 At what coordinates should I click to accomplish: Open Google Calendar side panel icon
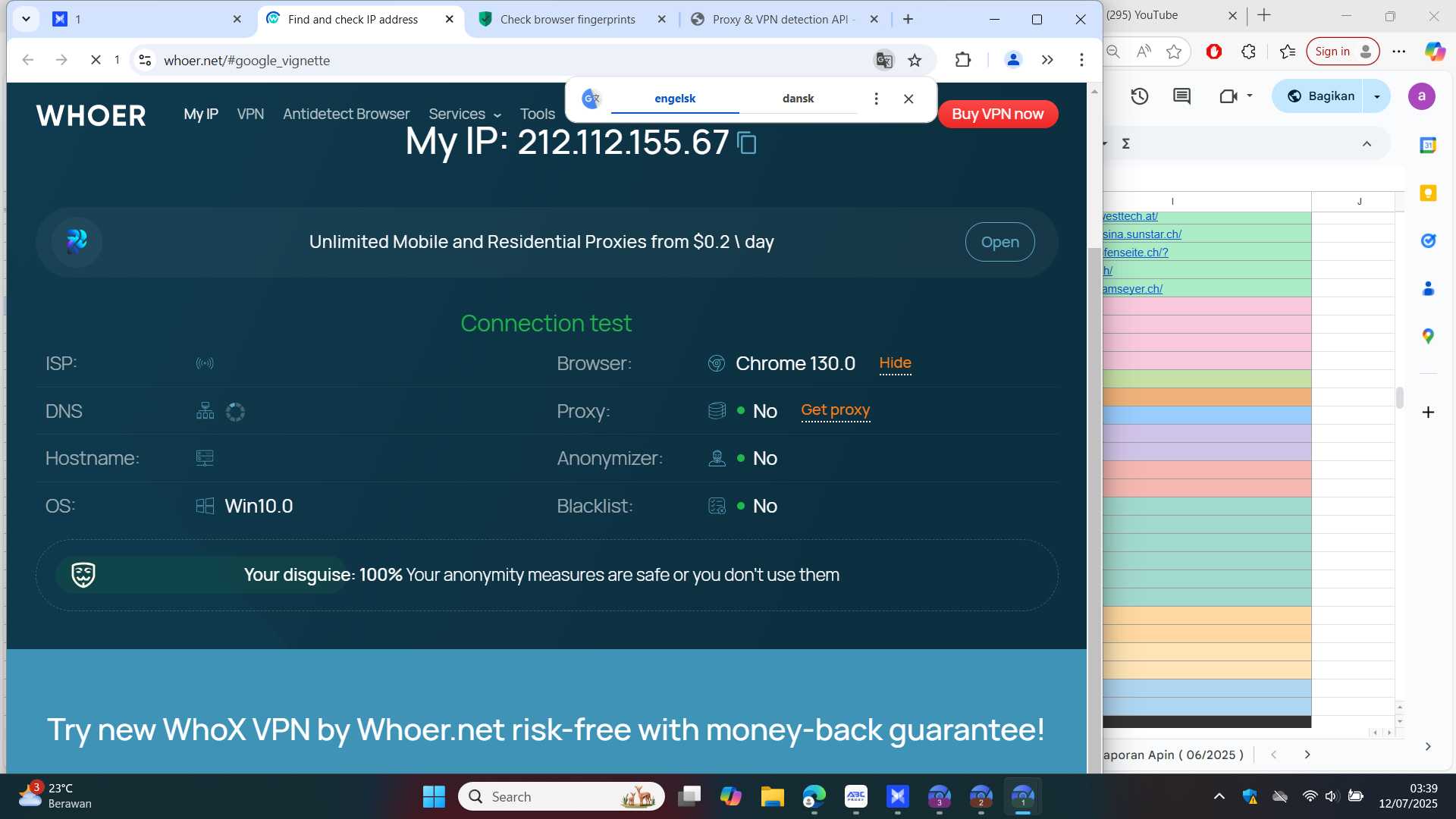pos(1428,145)
